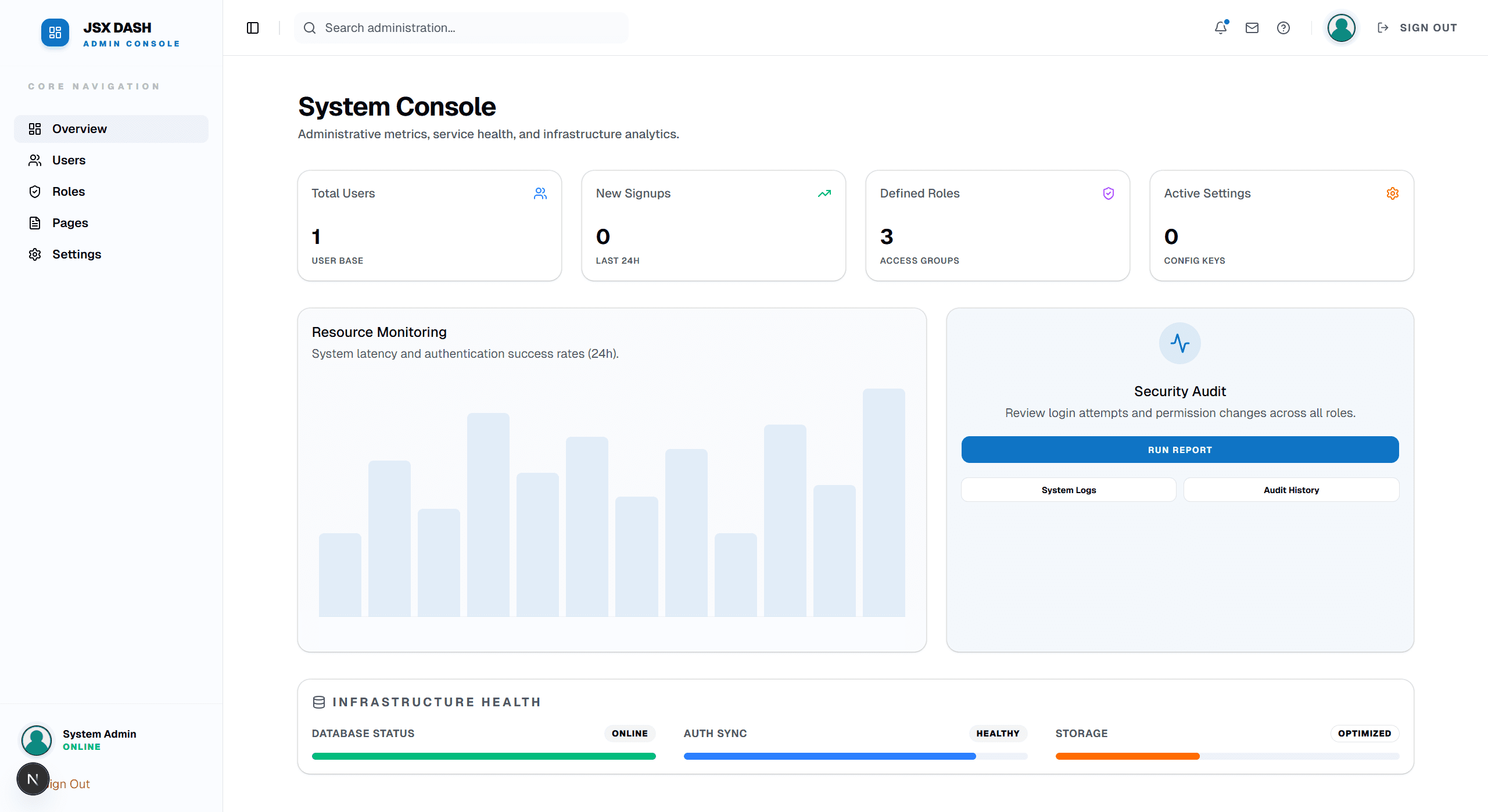Click the Defined Roles shield icon
Screen dimensions: 1488x812
point(1109,193)
